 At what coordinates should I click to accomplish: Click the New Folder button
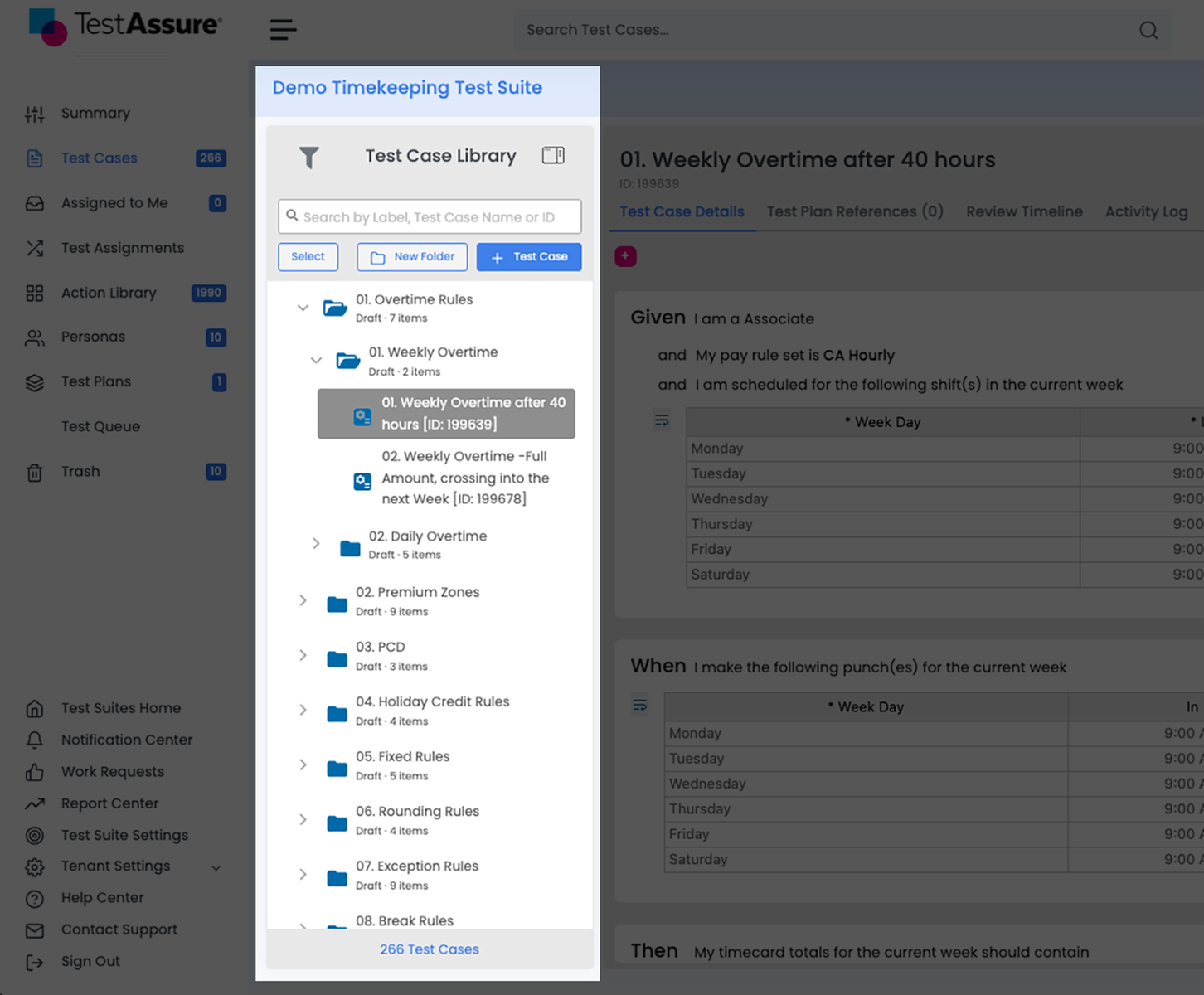(x=412, y=257)
